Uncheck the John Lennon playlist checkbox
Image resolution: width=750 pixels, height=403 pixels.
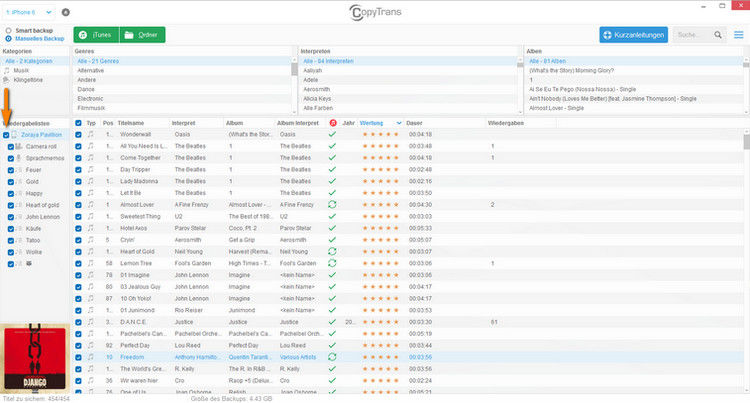(x=11, y=217)
